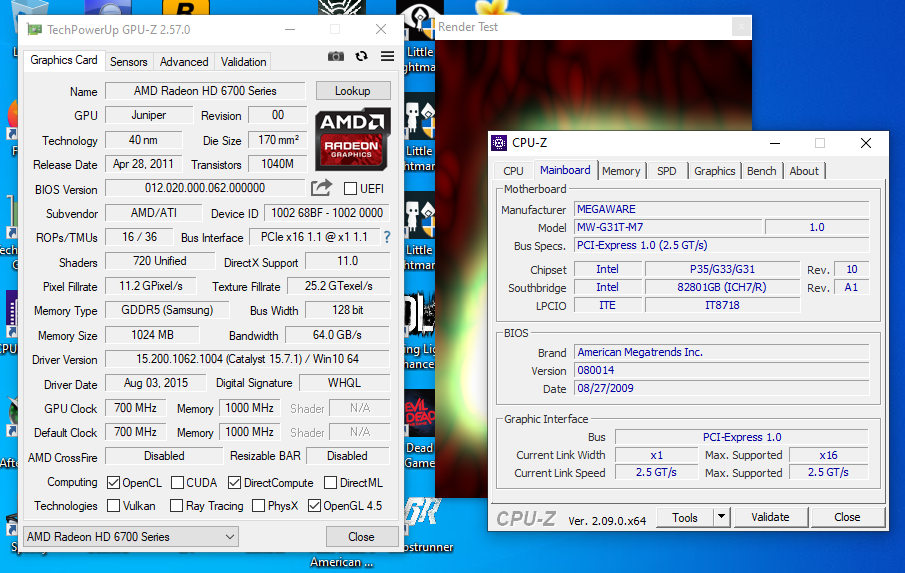This screenshot has width=905, height=573.
Task: Switch to the Graphics Card tab
Action: [x=64, y=60]
